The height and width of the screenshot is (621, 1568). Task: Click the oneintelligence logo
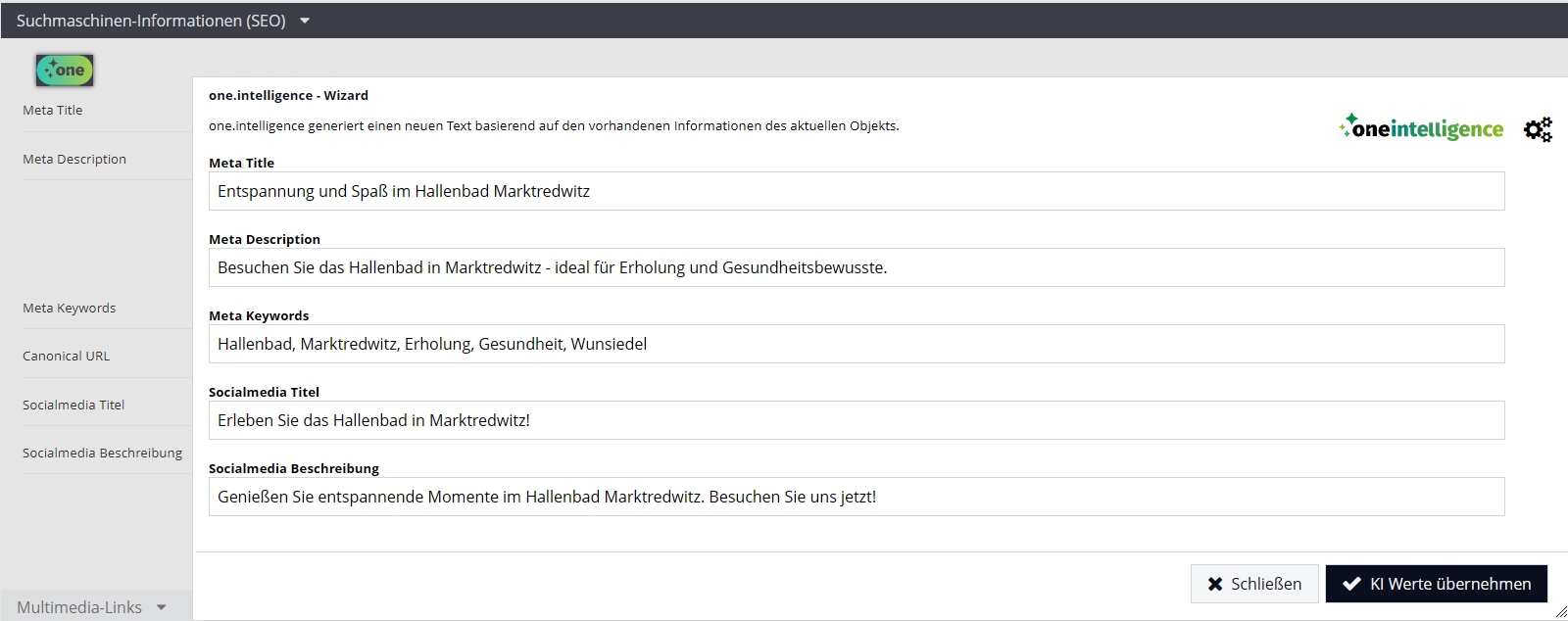tap(1421, 127)
